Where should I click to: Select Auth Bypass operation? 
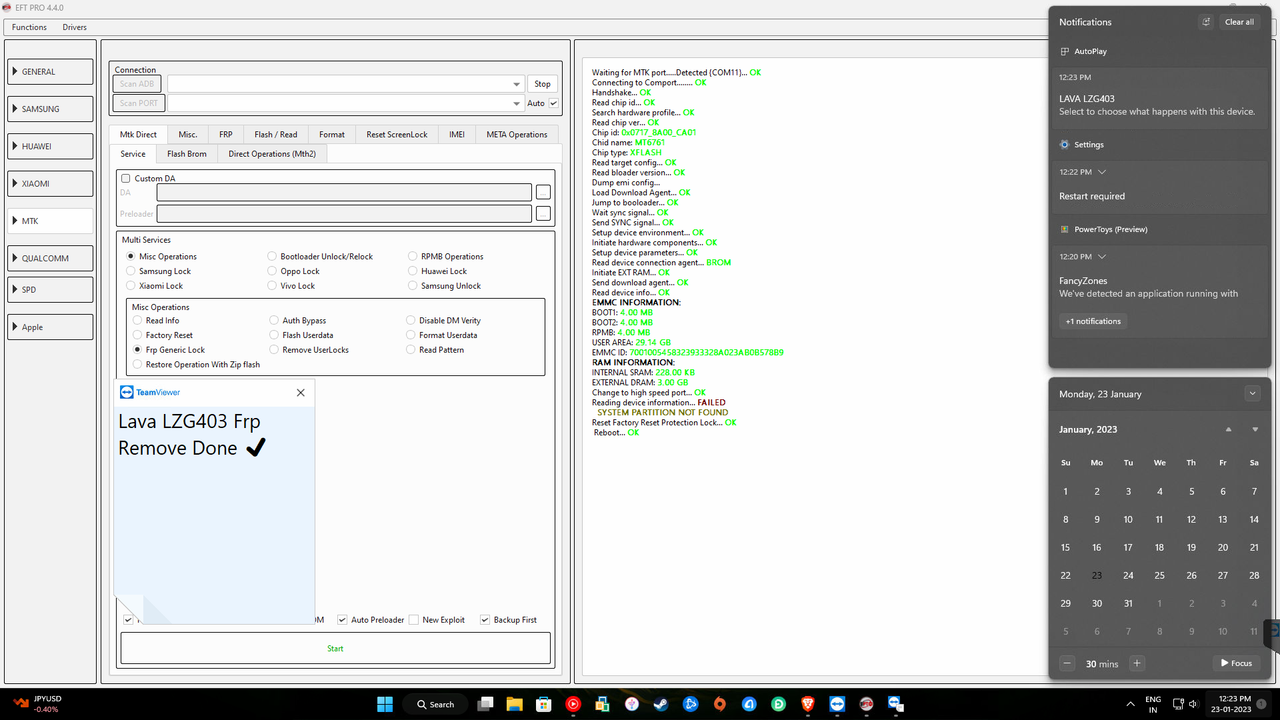pos(274,321)
